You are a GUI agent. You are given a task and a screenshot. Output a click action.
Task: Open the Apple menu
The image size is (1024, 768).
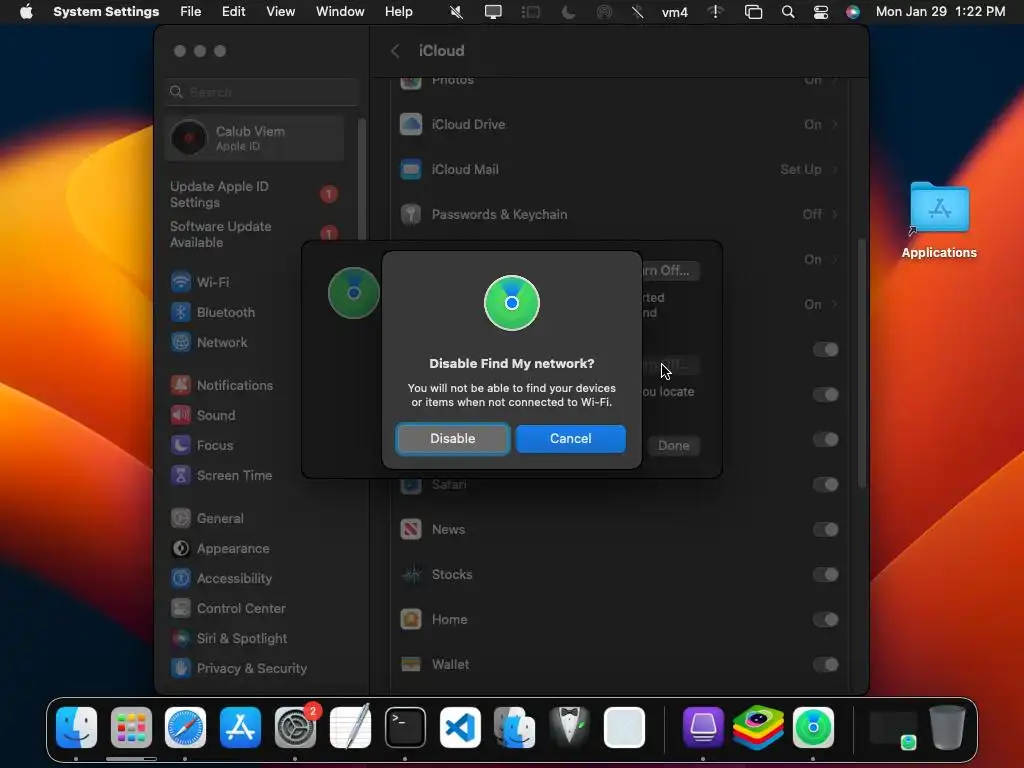26,12
